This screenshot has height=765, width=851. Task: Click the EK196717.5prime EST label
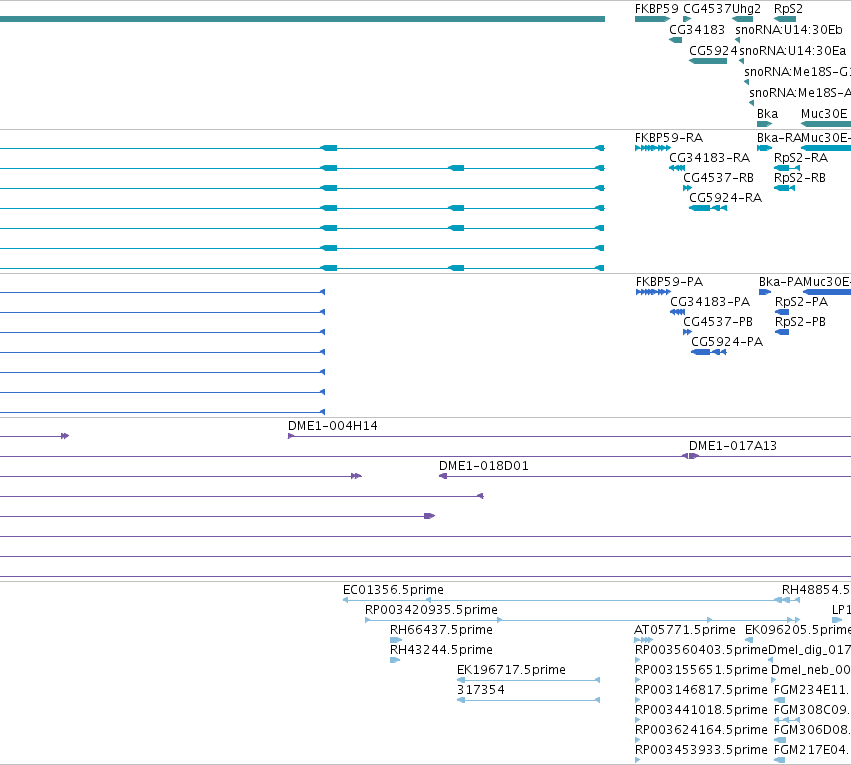[x=511, y=671]
